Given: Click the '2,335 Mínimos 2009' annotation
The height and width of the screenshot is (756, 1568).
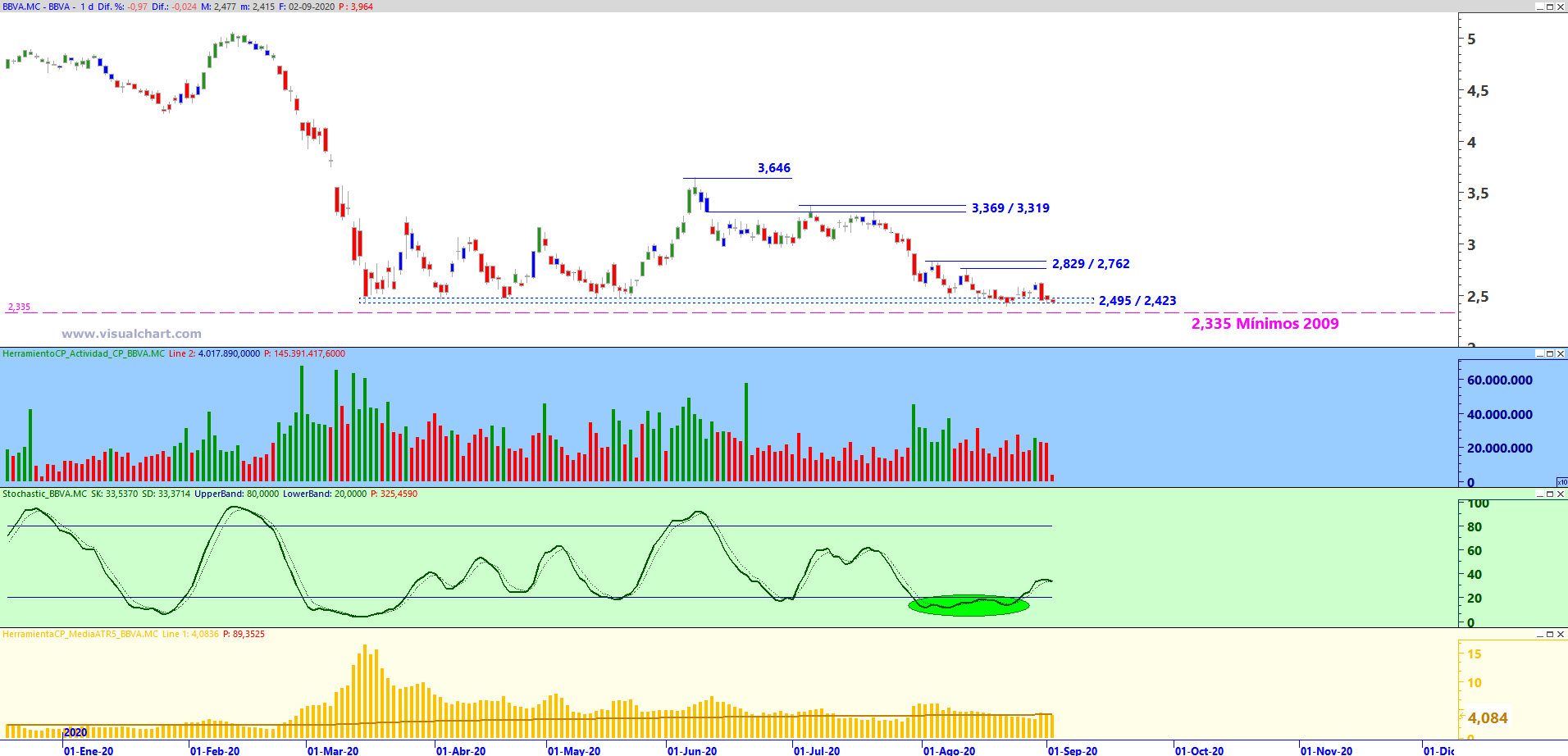Looking at the screenshot, I should click(1265, 324).
